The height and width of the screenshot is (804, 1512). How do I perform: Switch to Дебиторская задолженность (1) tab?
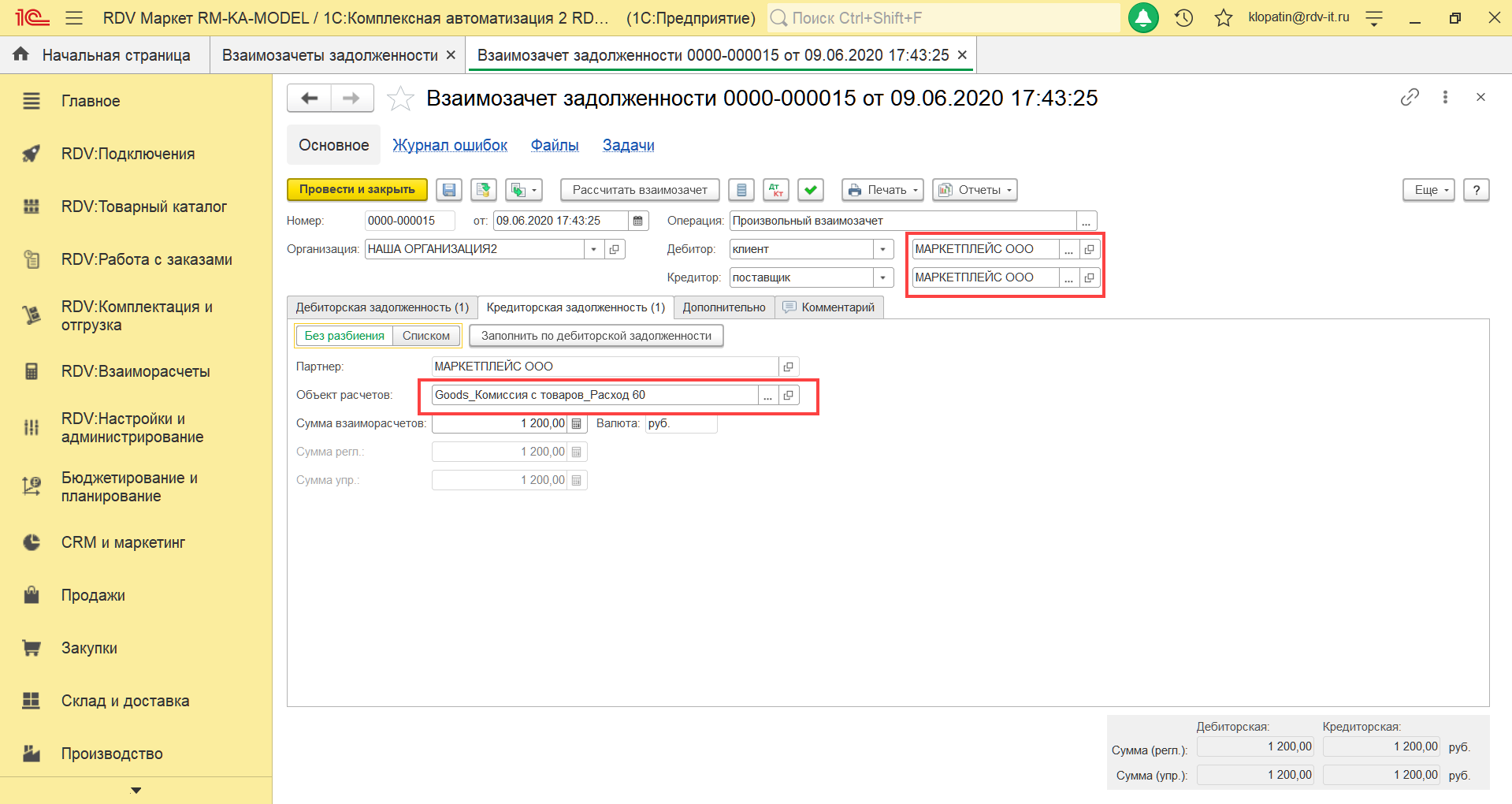(382, 307)
